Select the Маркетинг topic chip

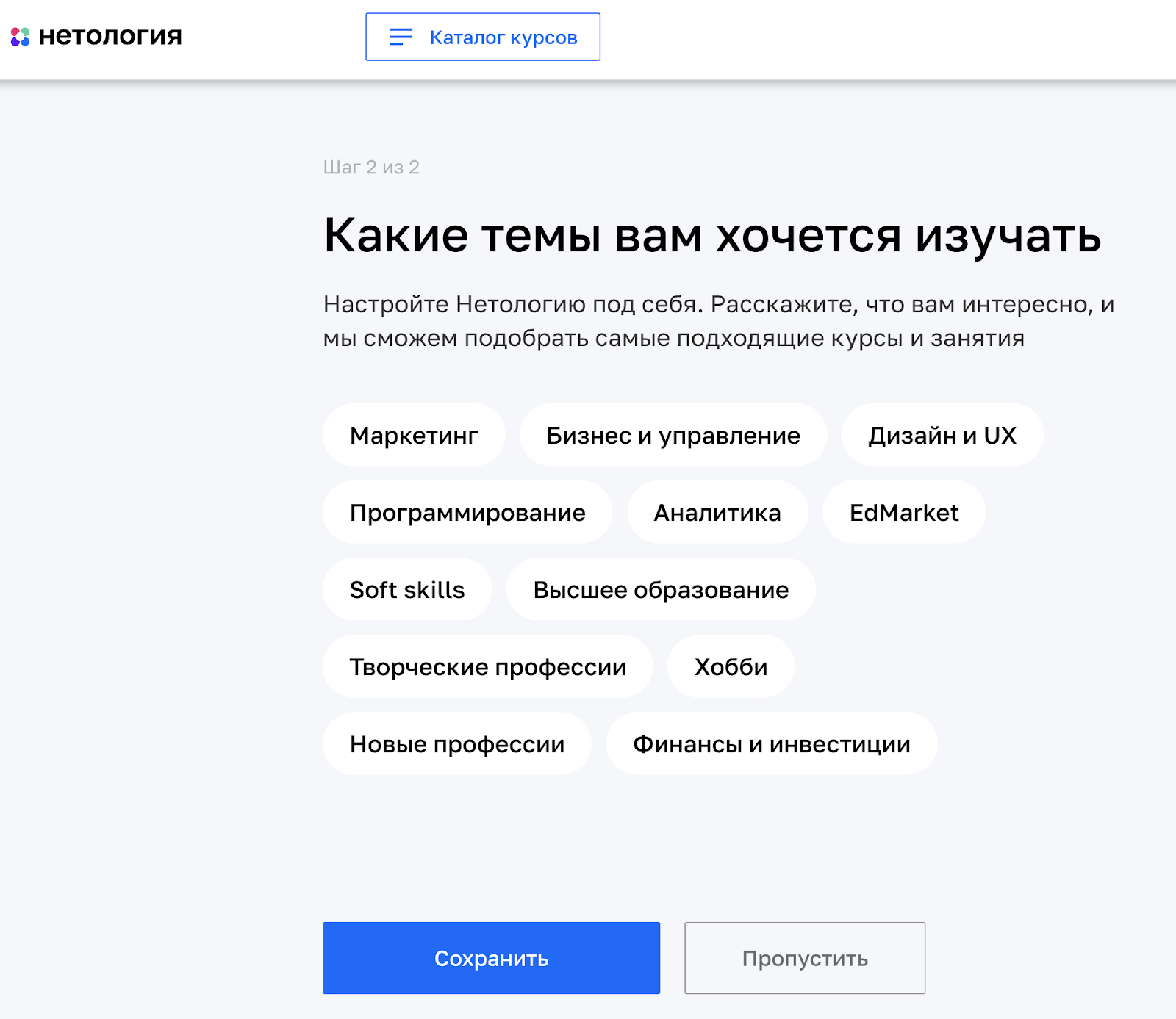[x=414, y=435]
